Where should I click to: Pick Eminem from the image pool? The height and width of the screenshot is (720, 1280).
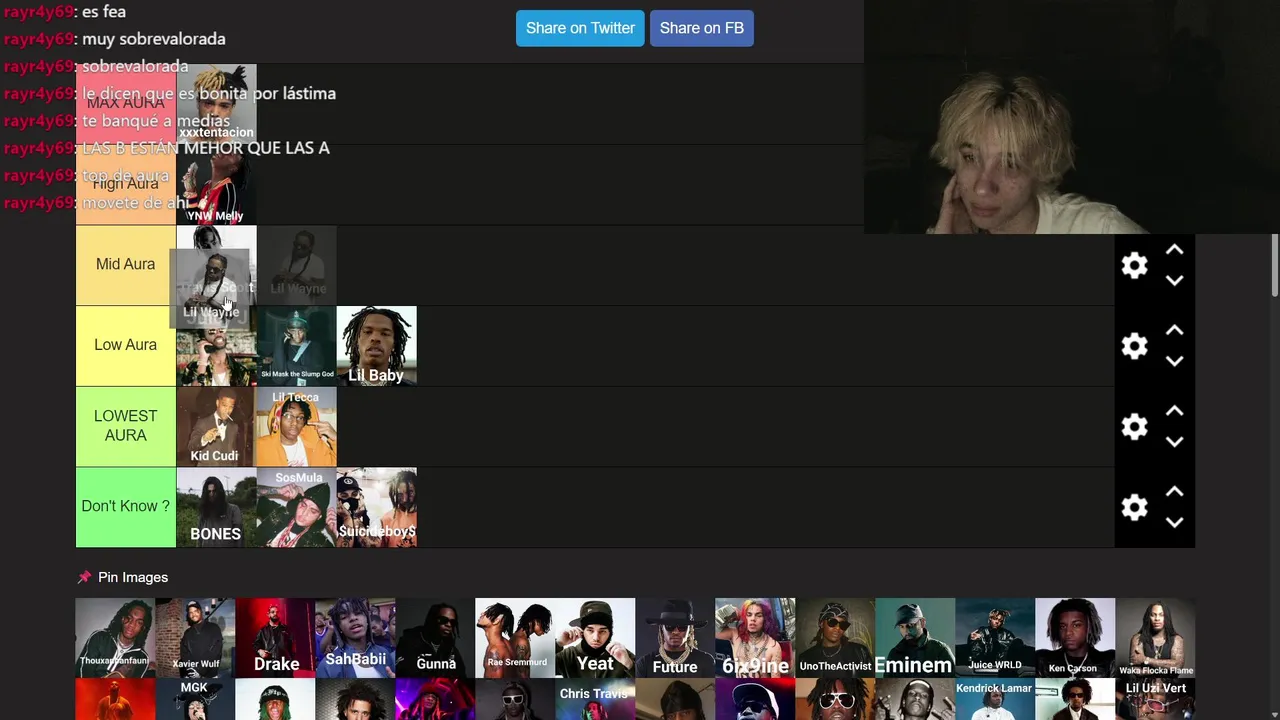(915, 638)
